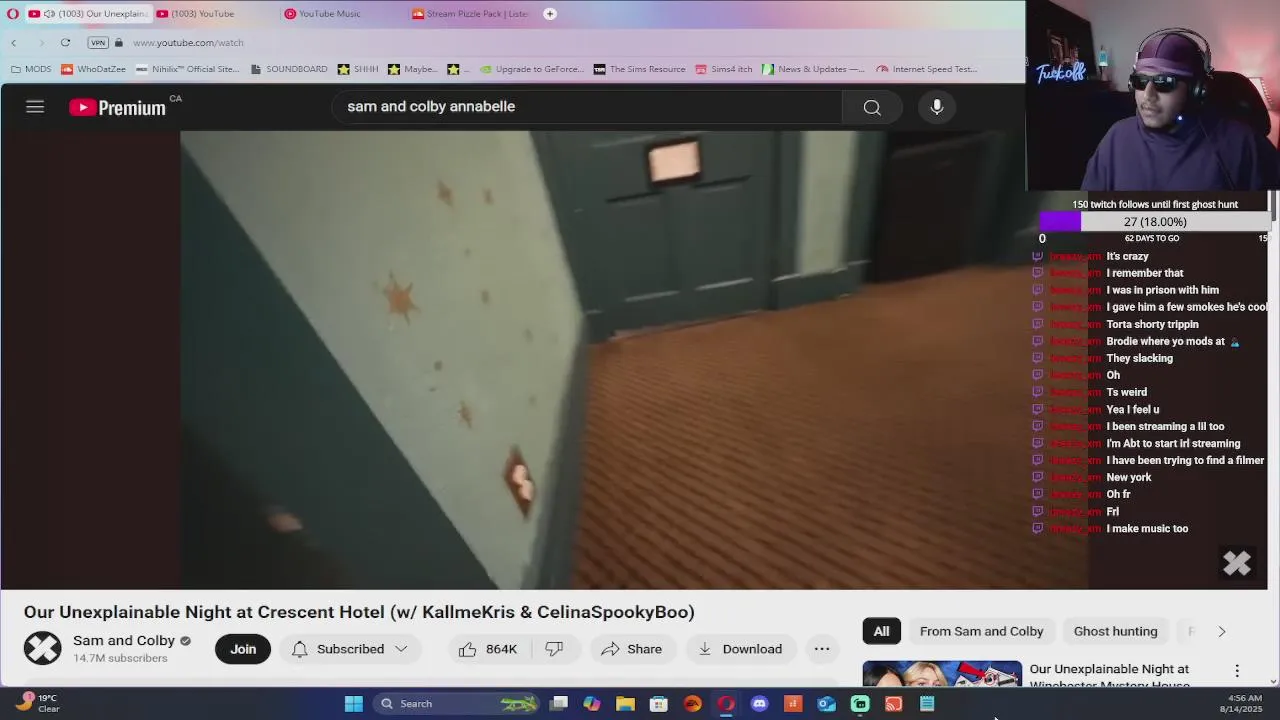1280x720 pixels.
Task: Select the From Sam and Colby chip
Action: [981, 631]
